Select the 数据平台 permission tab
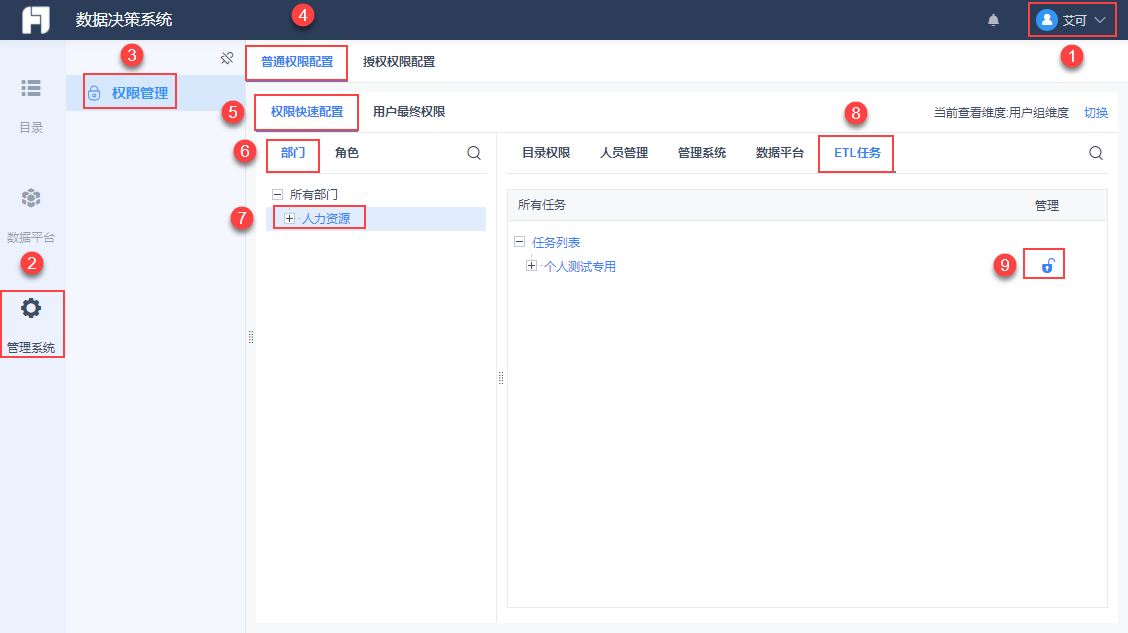 point(780,152)
